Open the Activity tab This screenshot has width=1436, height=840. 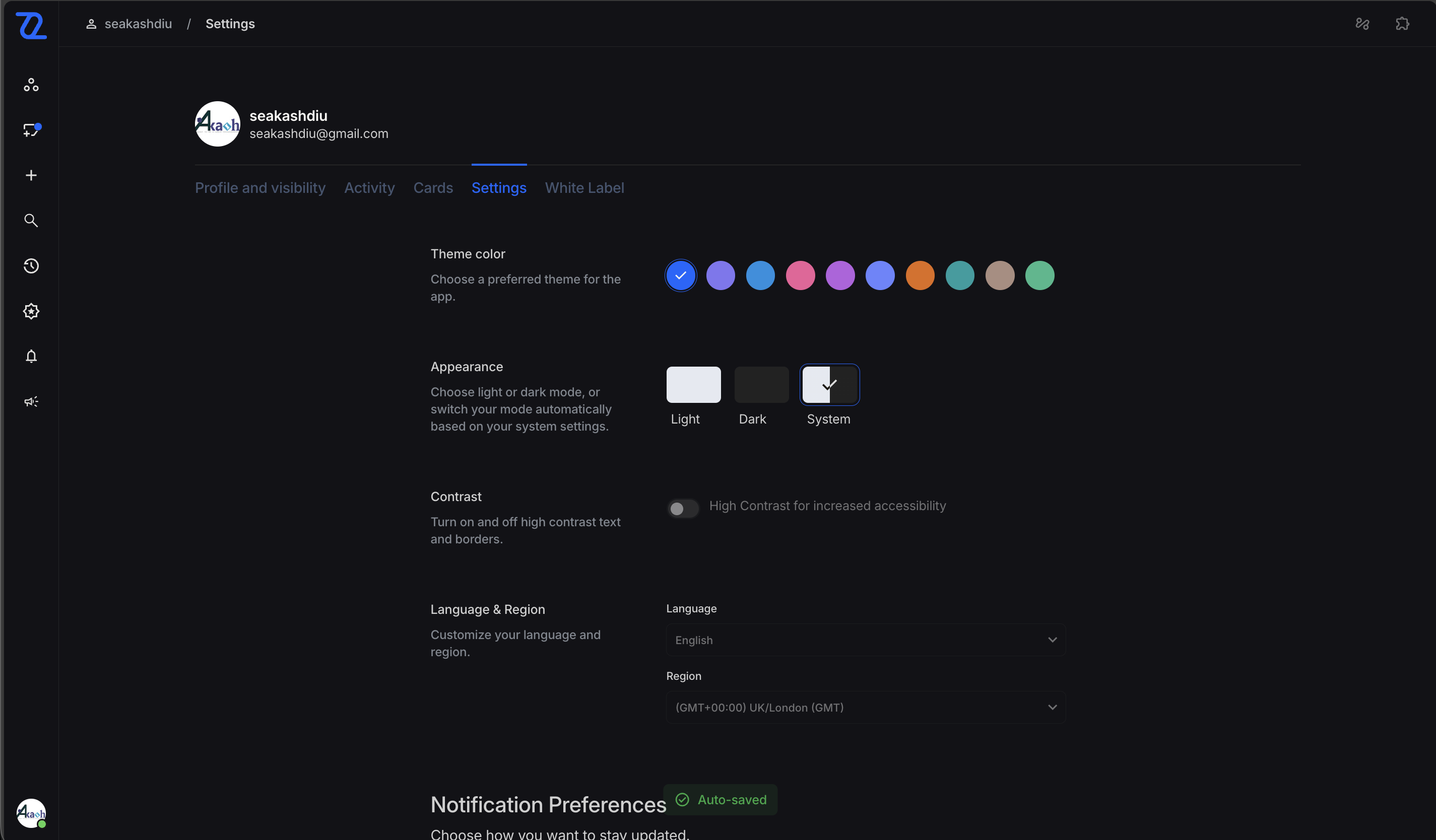click(x=369, y=188)
